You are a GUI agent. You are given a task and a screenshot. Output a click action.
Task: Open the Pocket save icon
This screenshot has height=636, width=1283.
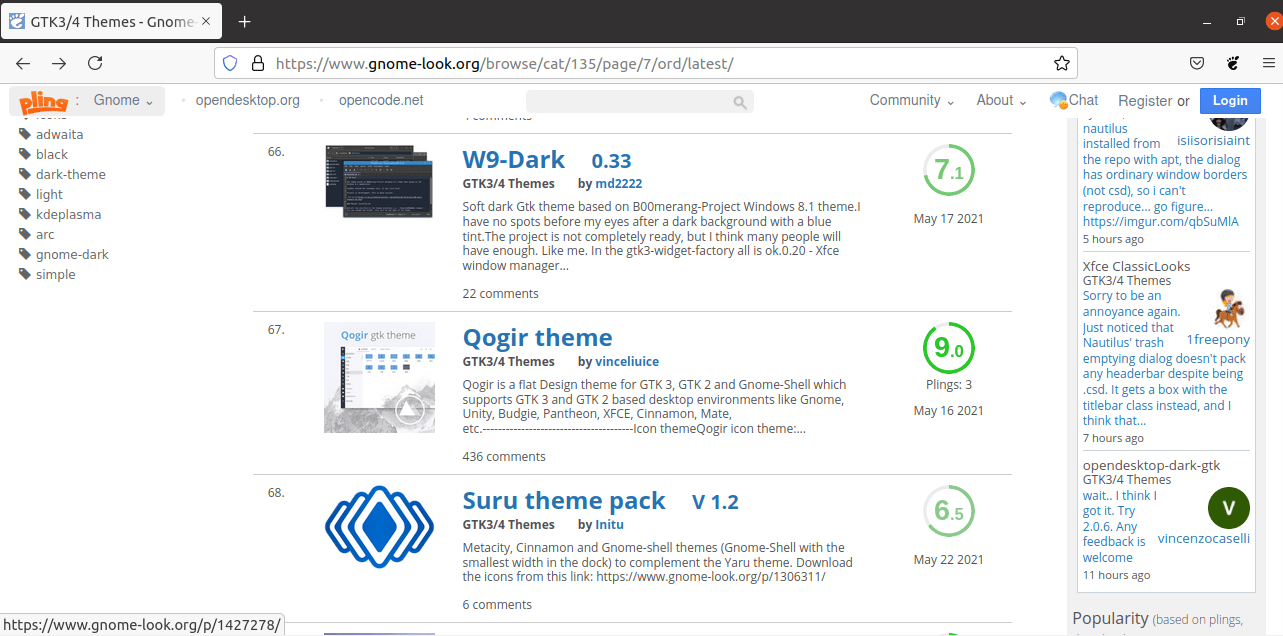tap(1197, 63)
